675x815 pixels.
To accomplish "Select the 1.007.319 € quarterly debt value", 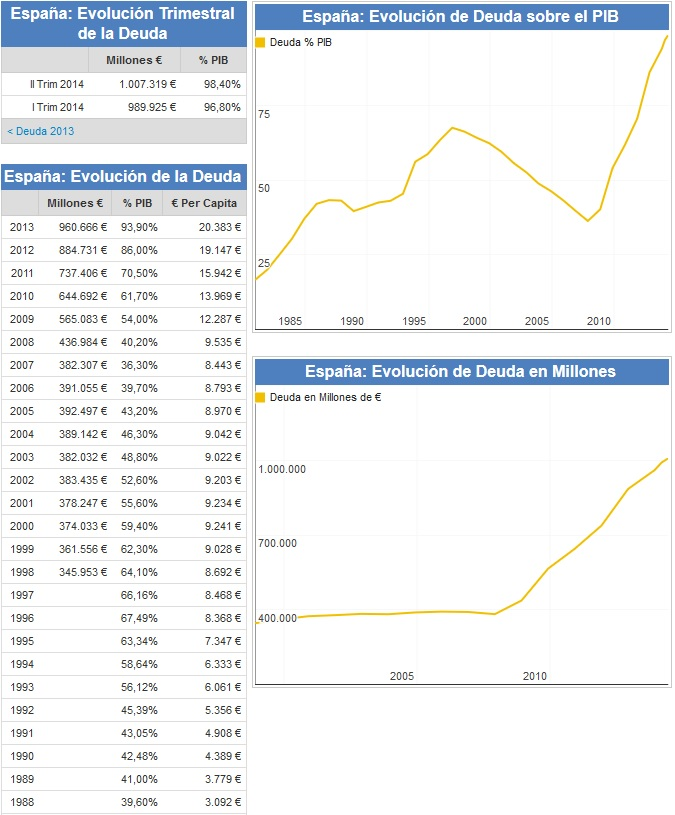I will (147, 84).
